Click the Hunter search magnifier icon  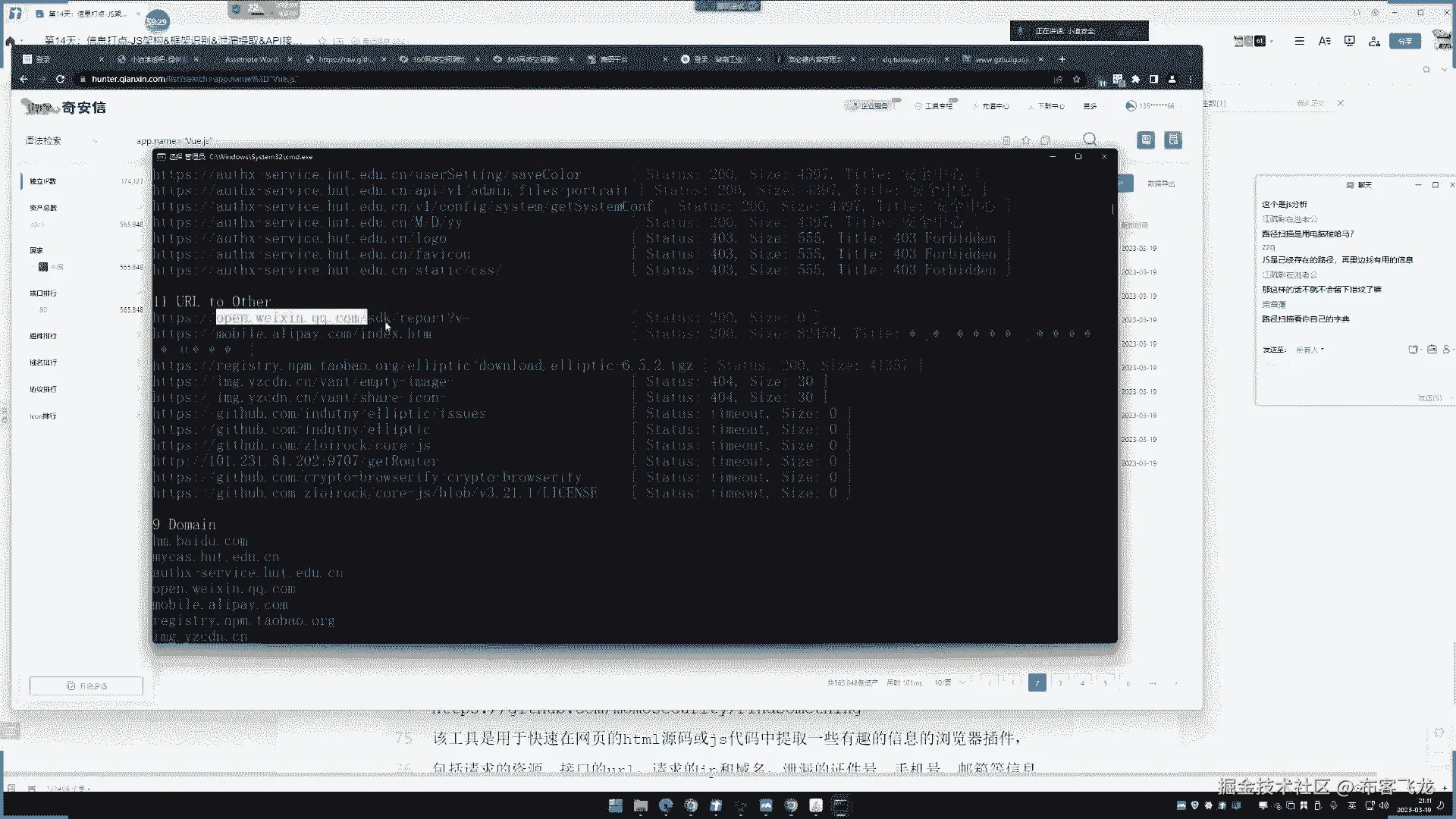pyautogui.click(x=1090, y=140)
